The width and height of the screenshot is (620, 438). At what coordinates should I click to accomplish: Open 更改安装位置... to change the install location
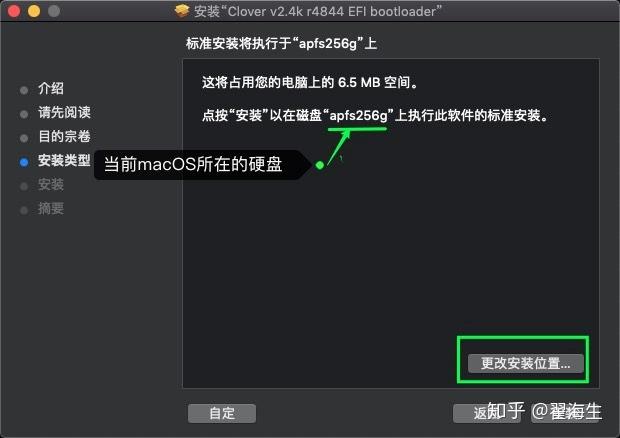(525, 363)
